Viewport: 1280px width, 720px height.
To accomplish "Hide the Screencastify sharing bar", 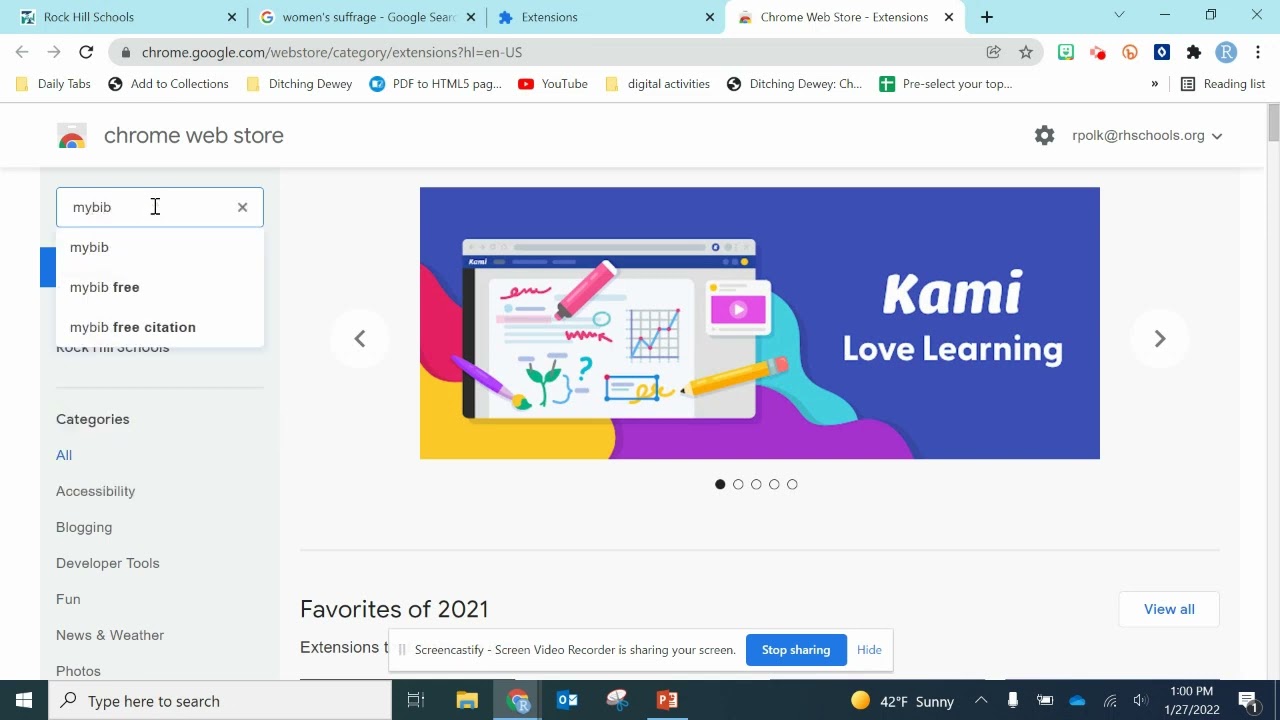I will coord(869,650).
